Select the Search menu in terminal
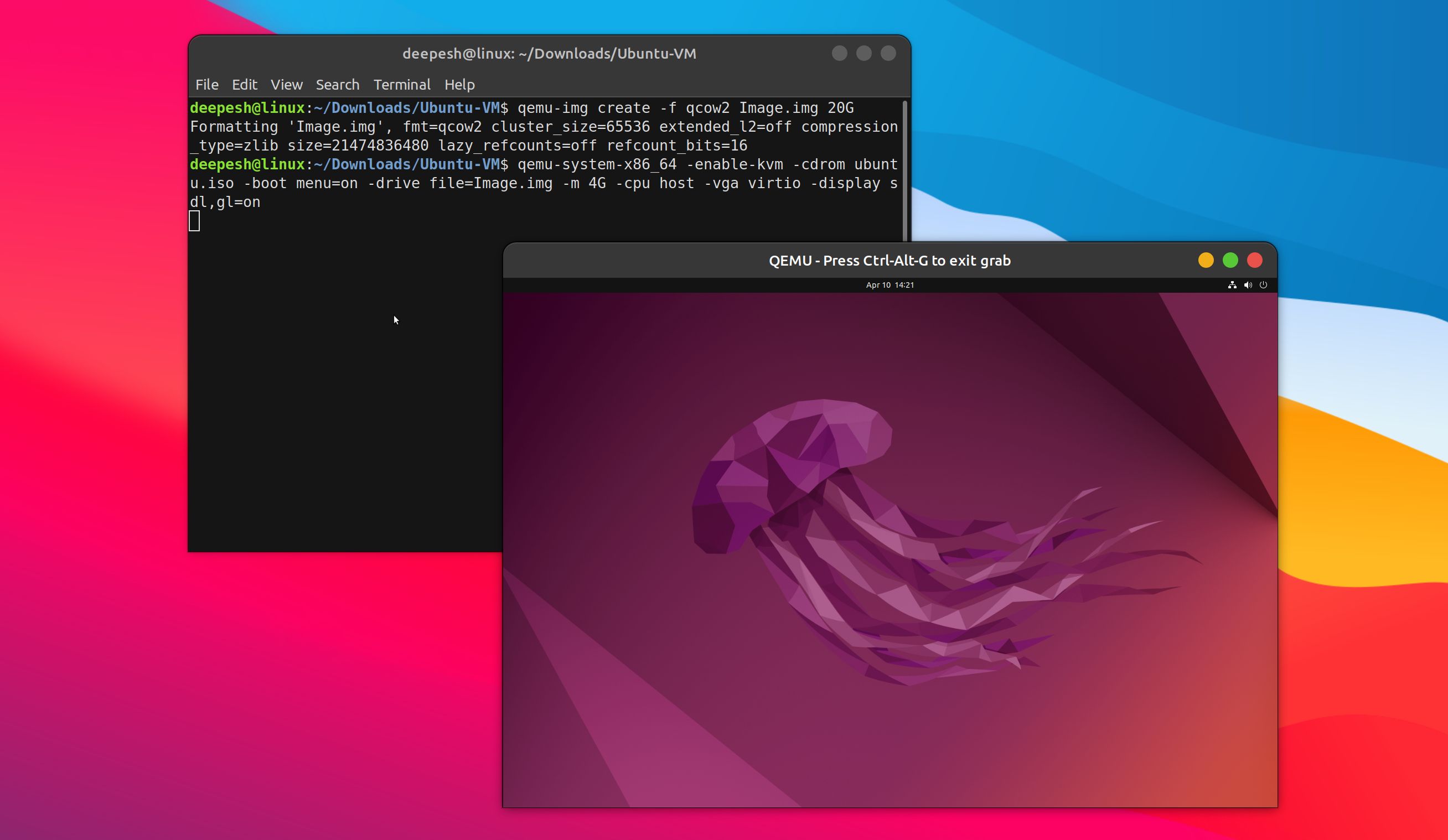The width and height of the screenshot is (1448, 840). [337, 84]
